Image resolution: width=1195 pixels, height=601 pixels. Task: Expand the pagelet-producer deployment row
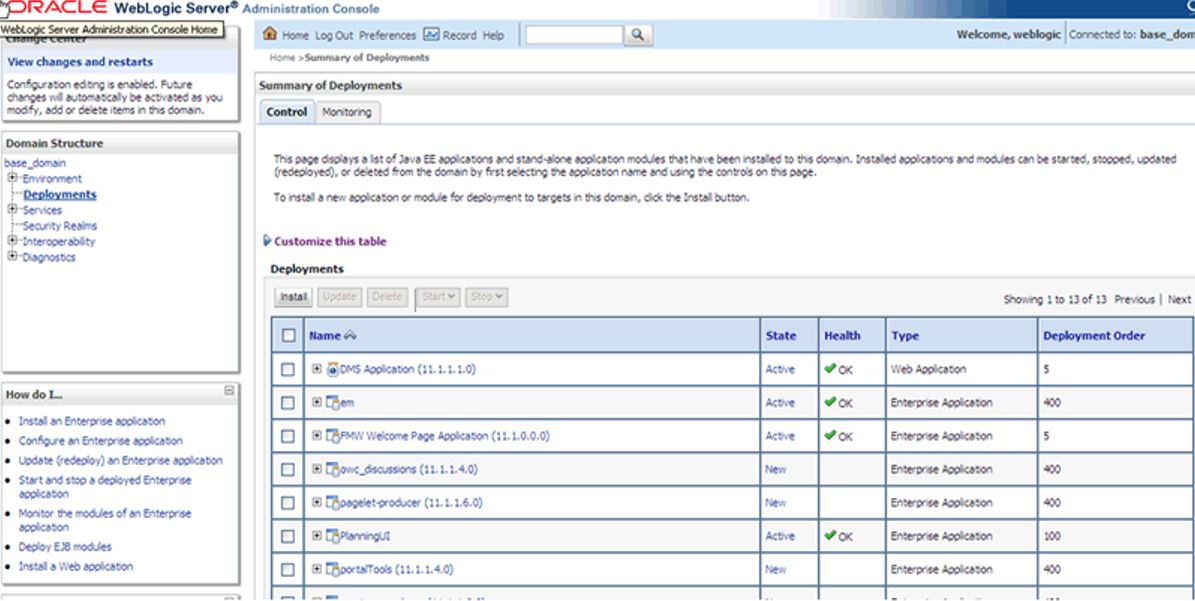317,503
